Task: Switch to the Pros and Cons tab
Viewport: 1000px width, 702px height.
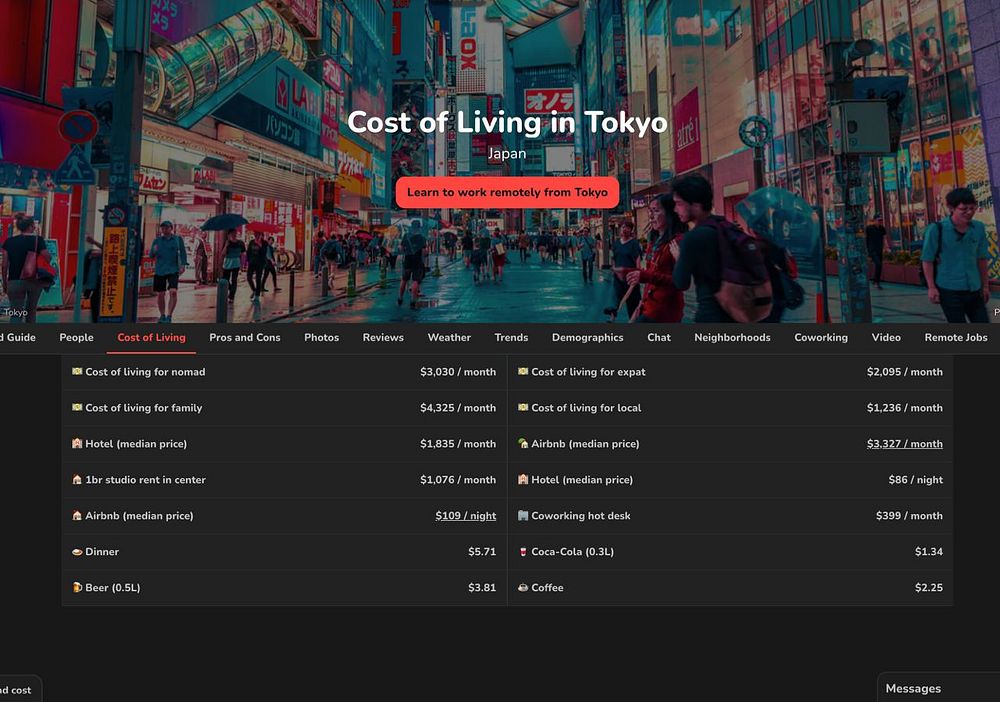Action: pos(245,337)
